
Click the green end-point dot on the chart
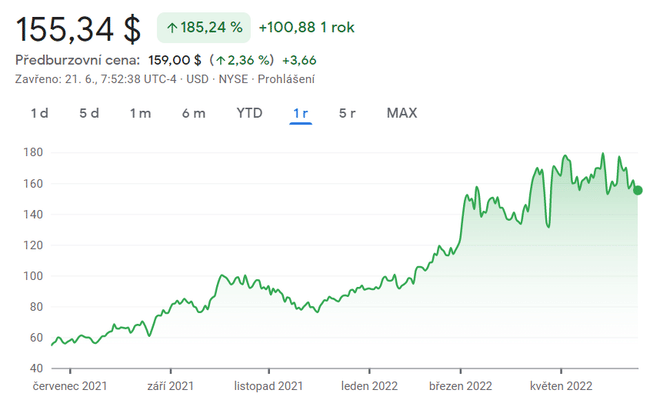point(638,190)
